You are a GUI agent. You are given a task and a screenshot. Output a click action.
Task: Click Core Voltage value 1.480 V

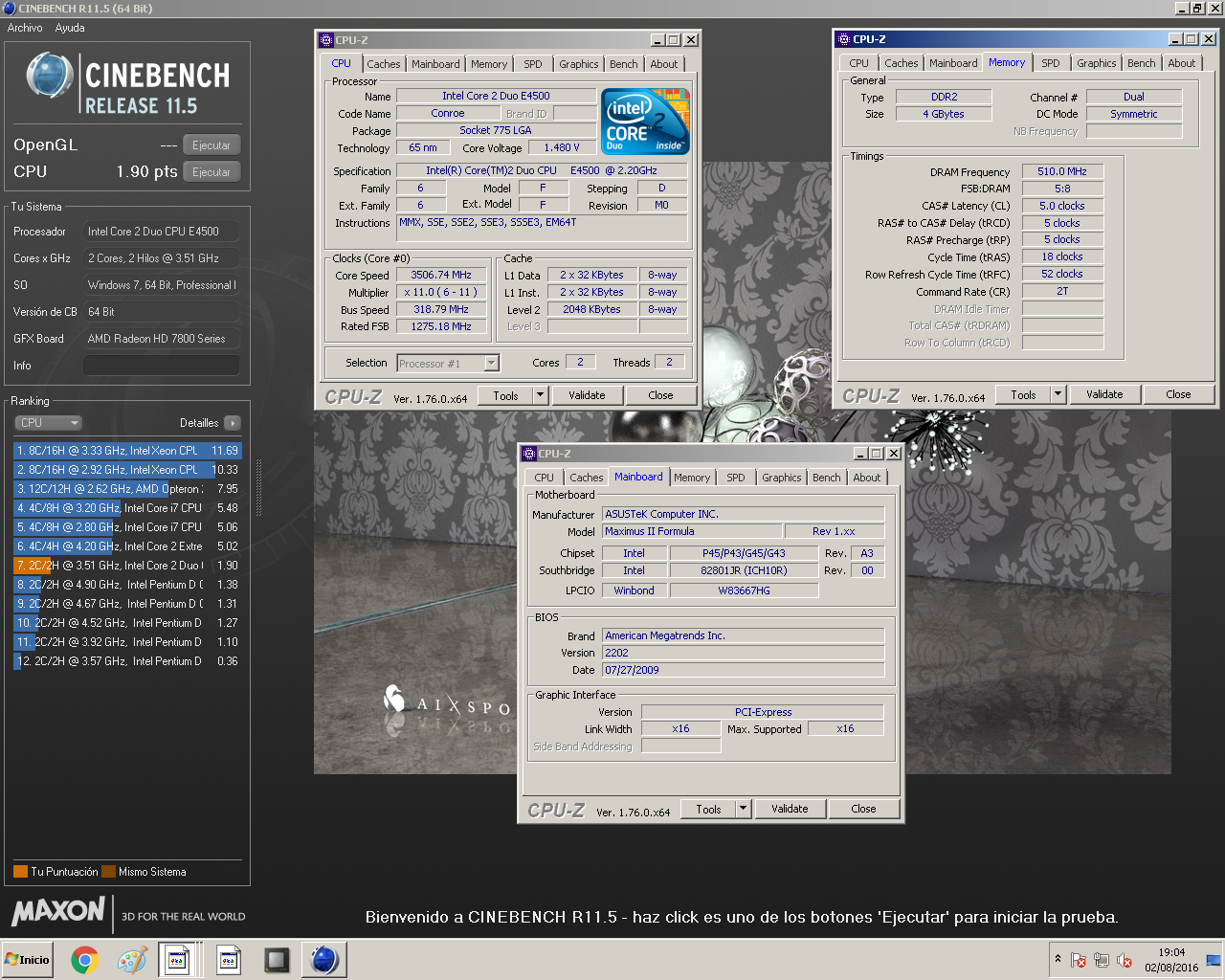coord(562,148)
